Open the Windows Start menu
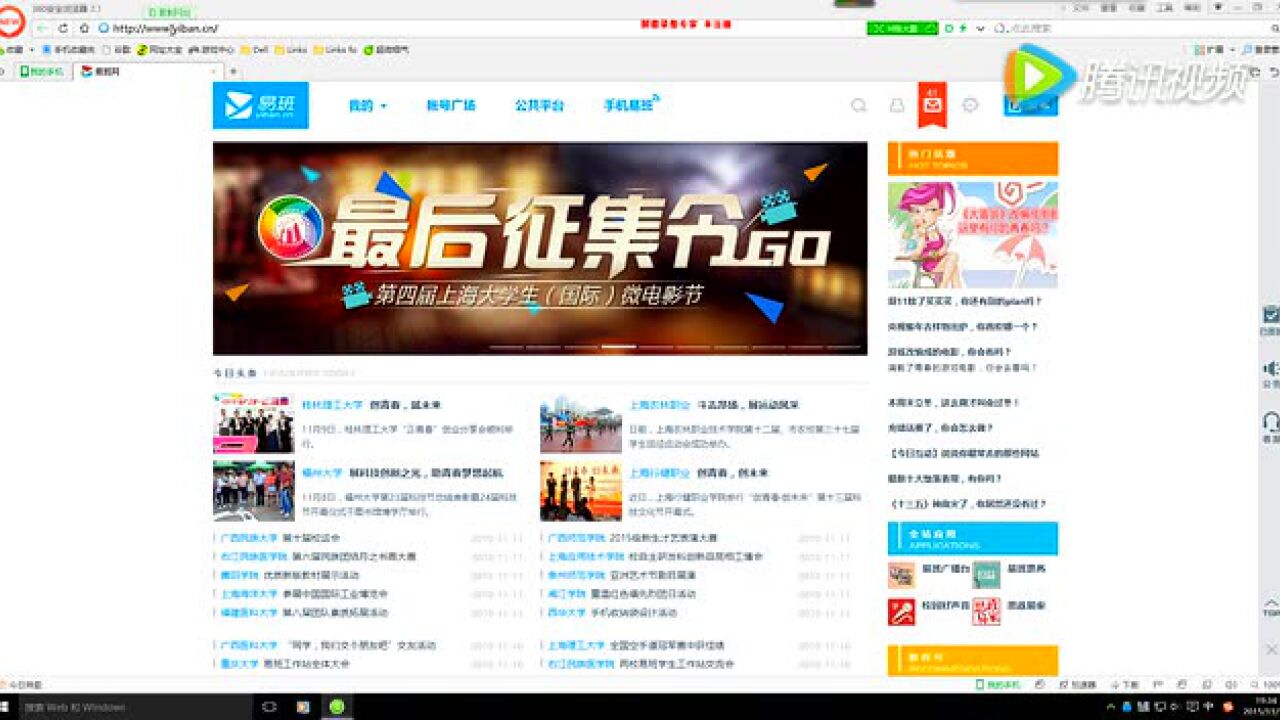Screen dimensions: 1280x720 (10, 707)
